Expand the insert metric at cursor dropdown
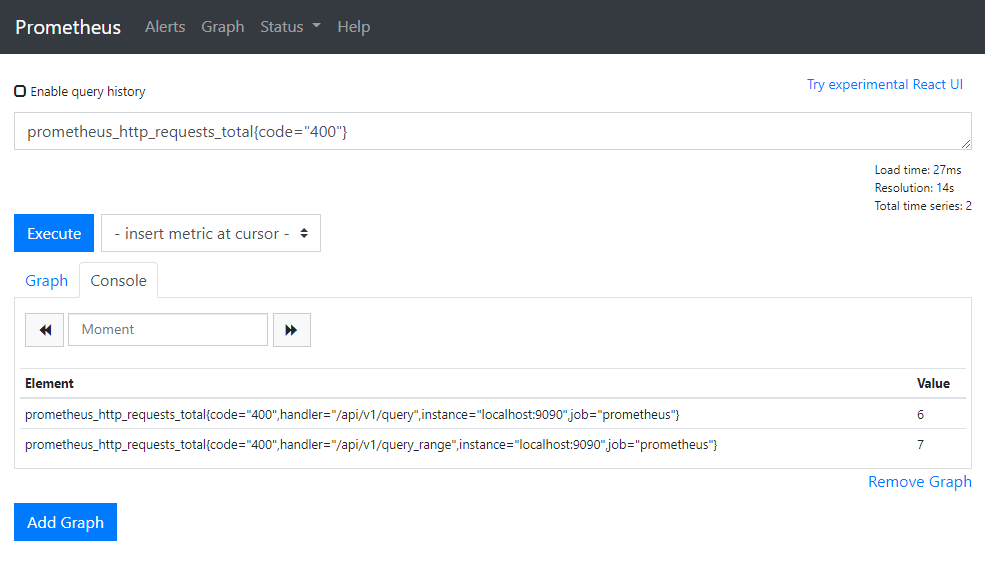The image size is (985, 573). pyautogui.click(x=211, y=233)
